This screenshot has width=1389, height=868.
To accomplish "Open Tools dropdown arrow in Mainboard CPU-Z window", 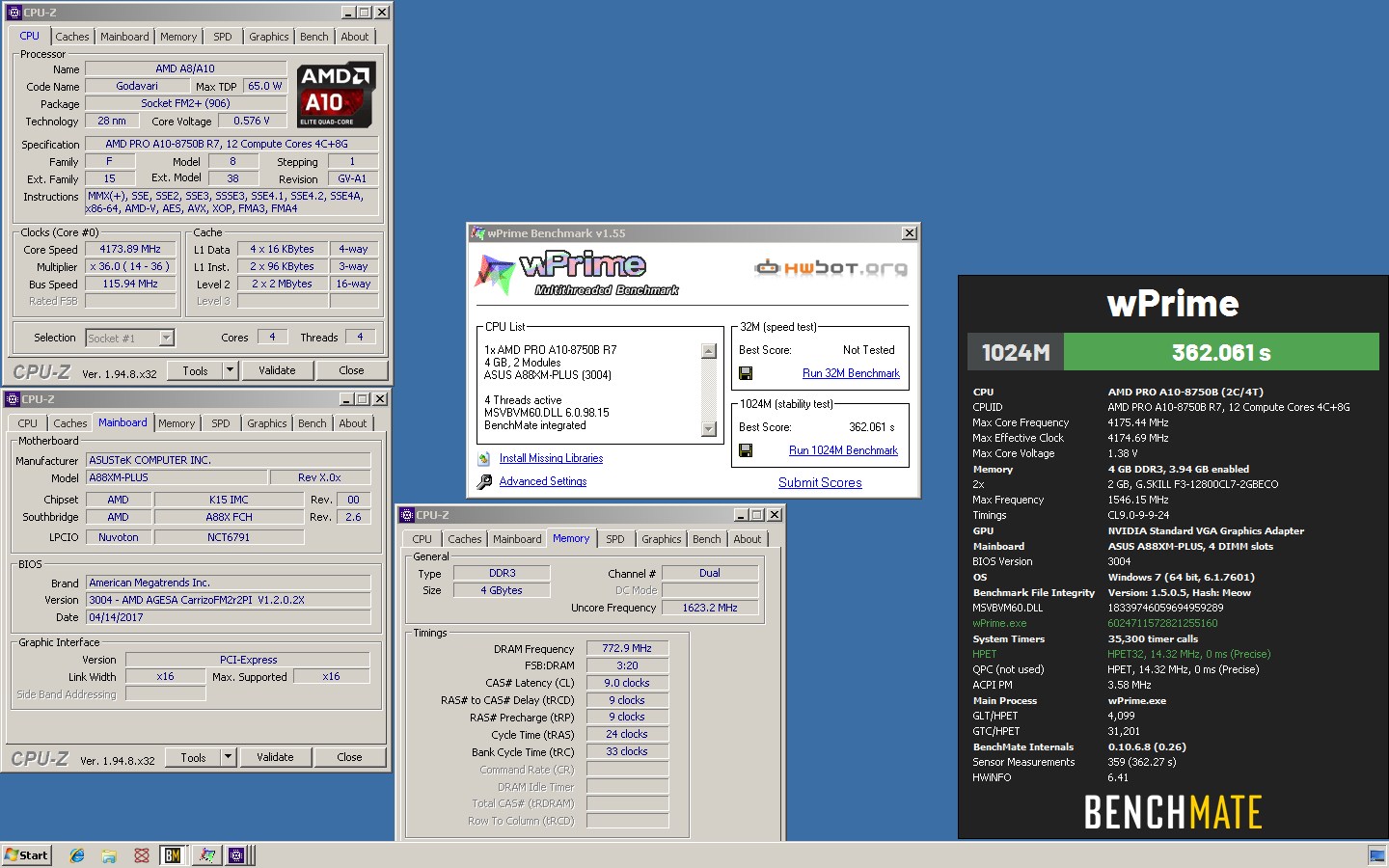I will click(x=228, y=757).
